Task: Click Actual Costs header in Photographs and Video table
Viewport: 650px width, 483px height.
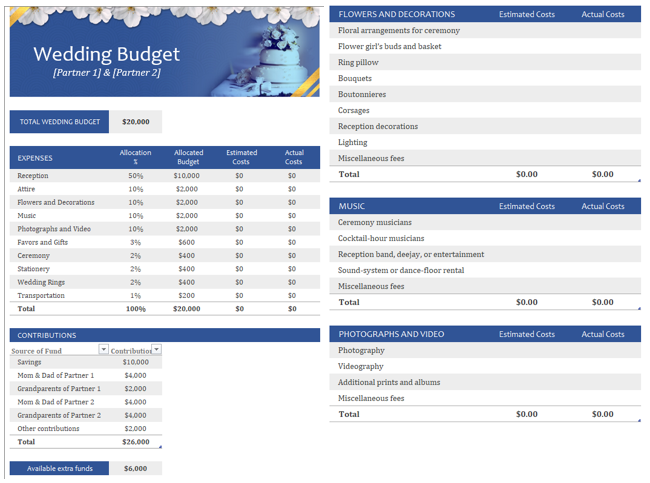Action: (x=603, y=334)
